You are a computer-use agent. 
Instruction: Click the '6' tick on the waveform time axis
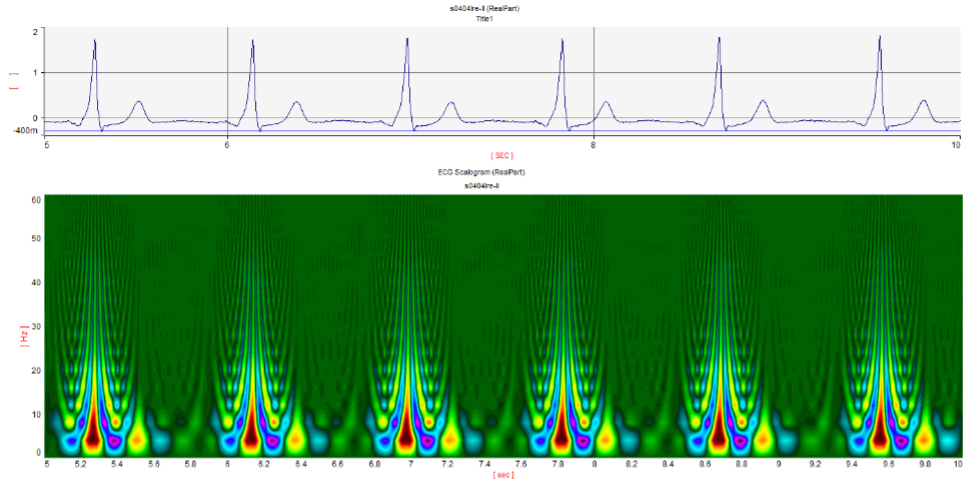pyautogui.click(x=227, y=145)
